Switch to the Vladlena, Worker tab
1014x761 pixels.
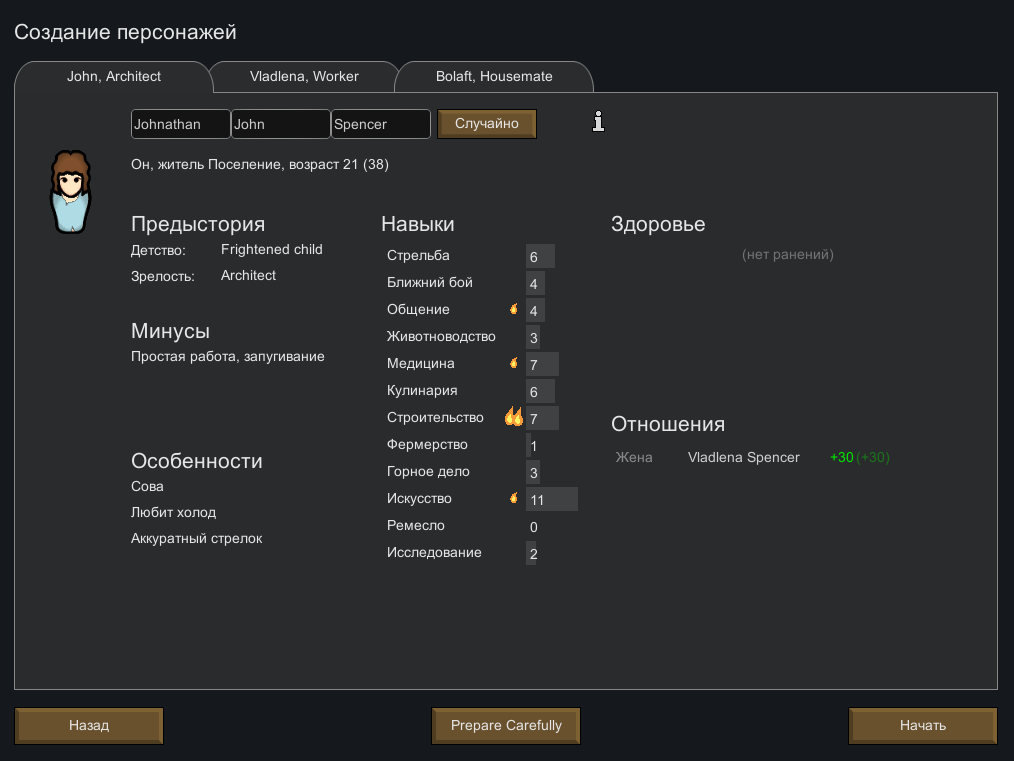pyautogui.click(x=304, y=76)
